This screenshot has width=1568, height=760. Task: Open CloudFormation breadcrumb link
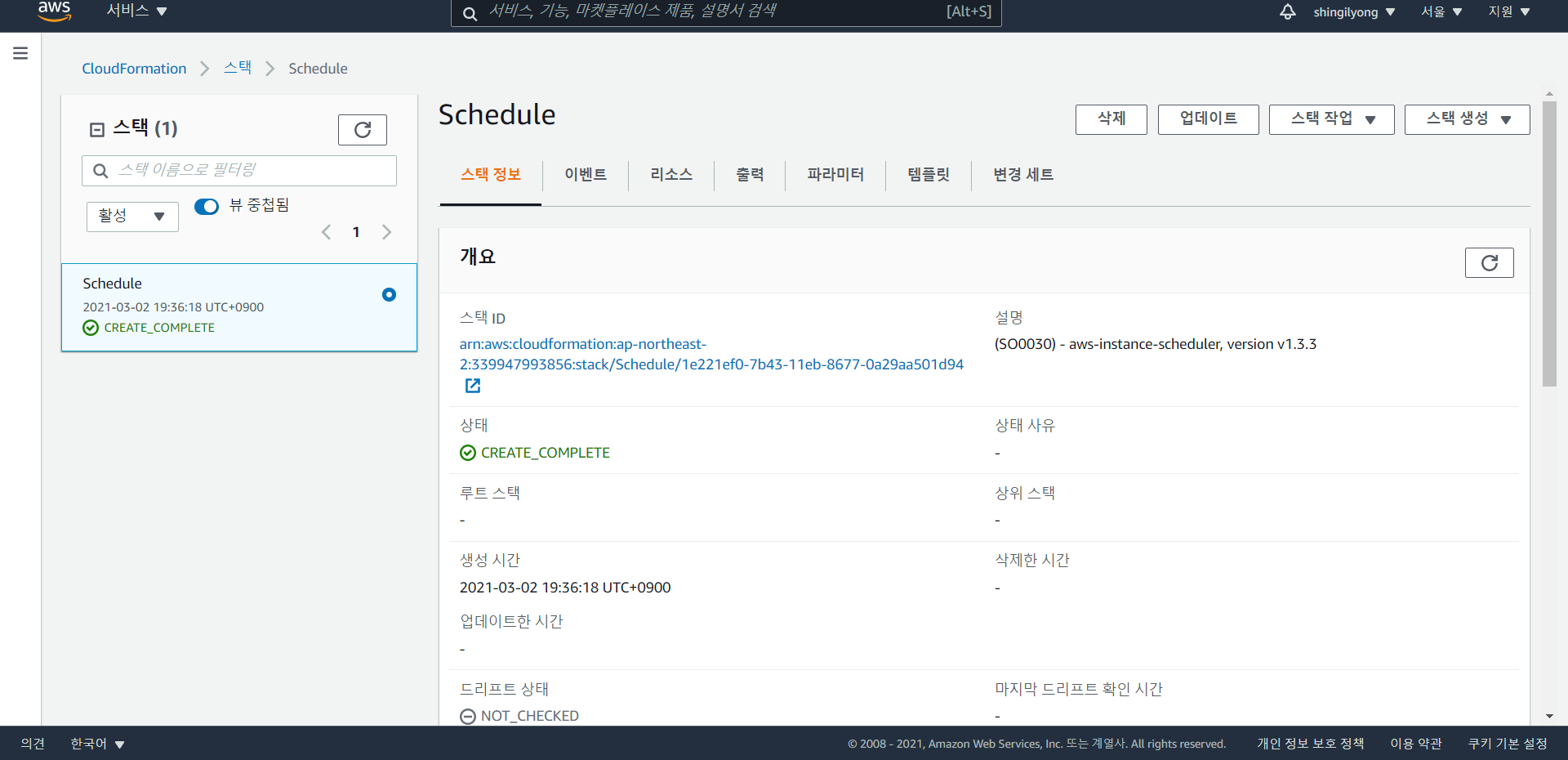point(134,69)
